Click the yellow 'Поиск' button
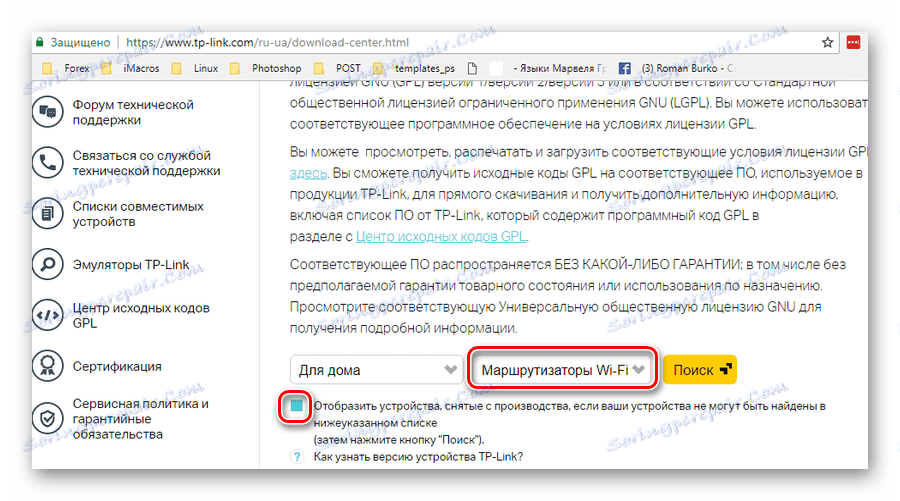 click(x=700, y=370)
